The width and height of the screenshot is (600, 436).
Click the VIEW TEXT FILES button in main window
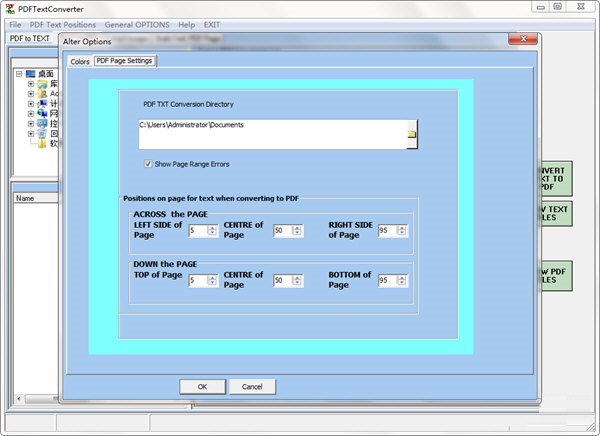pos(556,213)
